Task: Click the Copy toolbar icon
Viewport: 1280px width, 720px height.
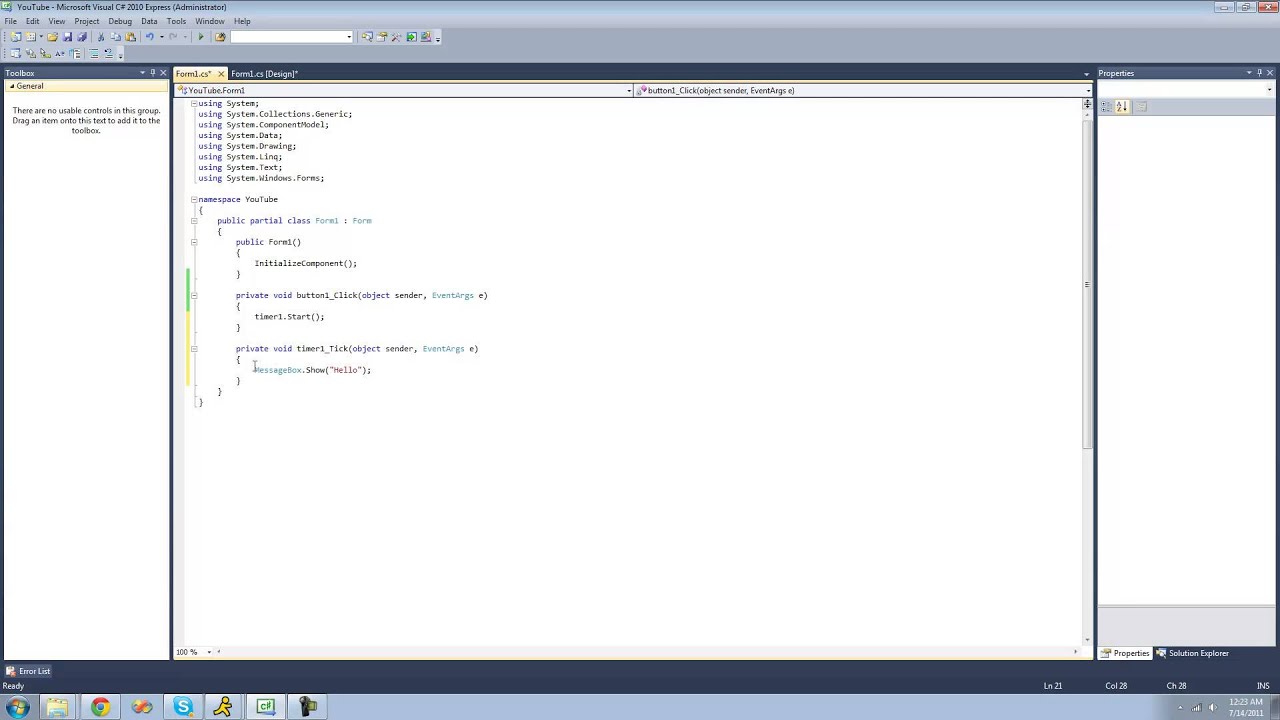Action: (115, 37)
